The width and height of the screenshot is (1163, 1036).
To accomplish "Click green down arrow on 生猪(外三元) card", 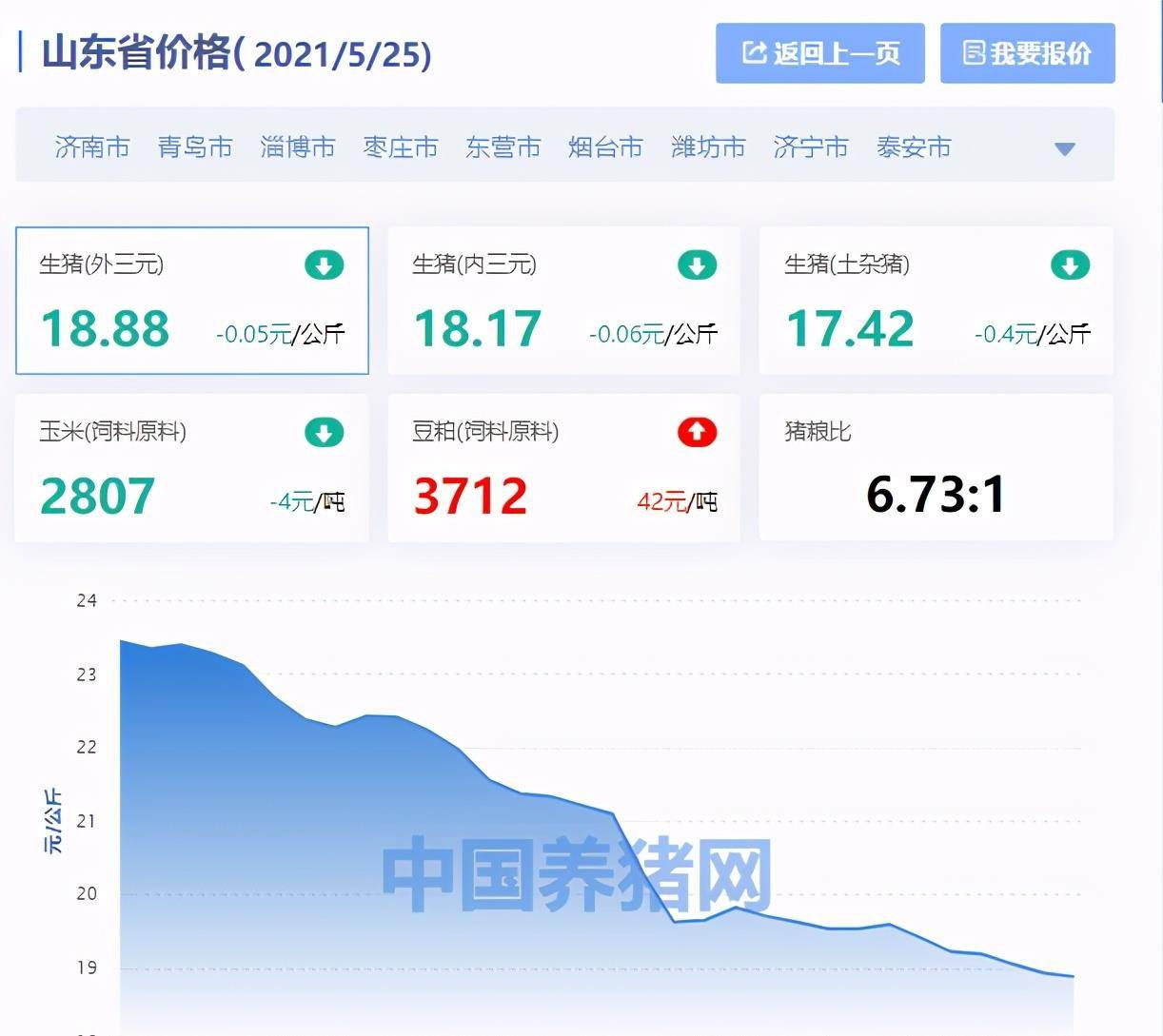I will (325, 265).
